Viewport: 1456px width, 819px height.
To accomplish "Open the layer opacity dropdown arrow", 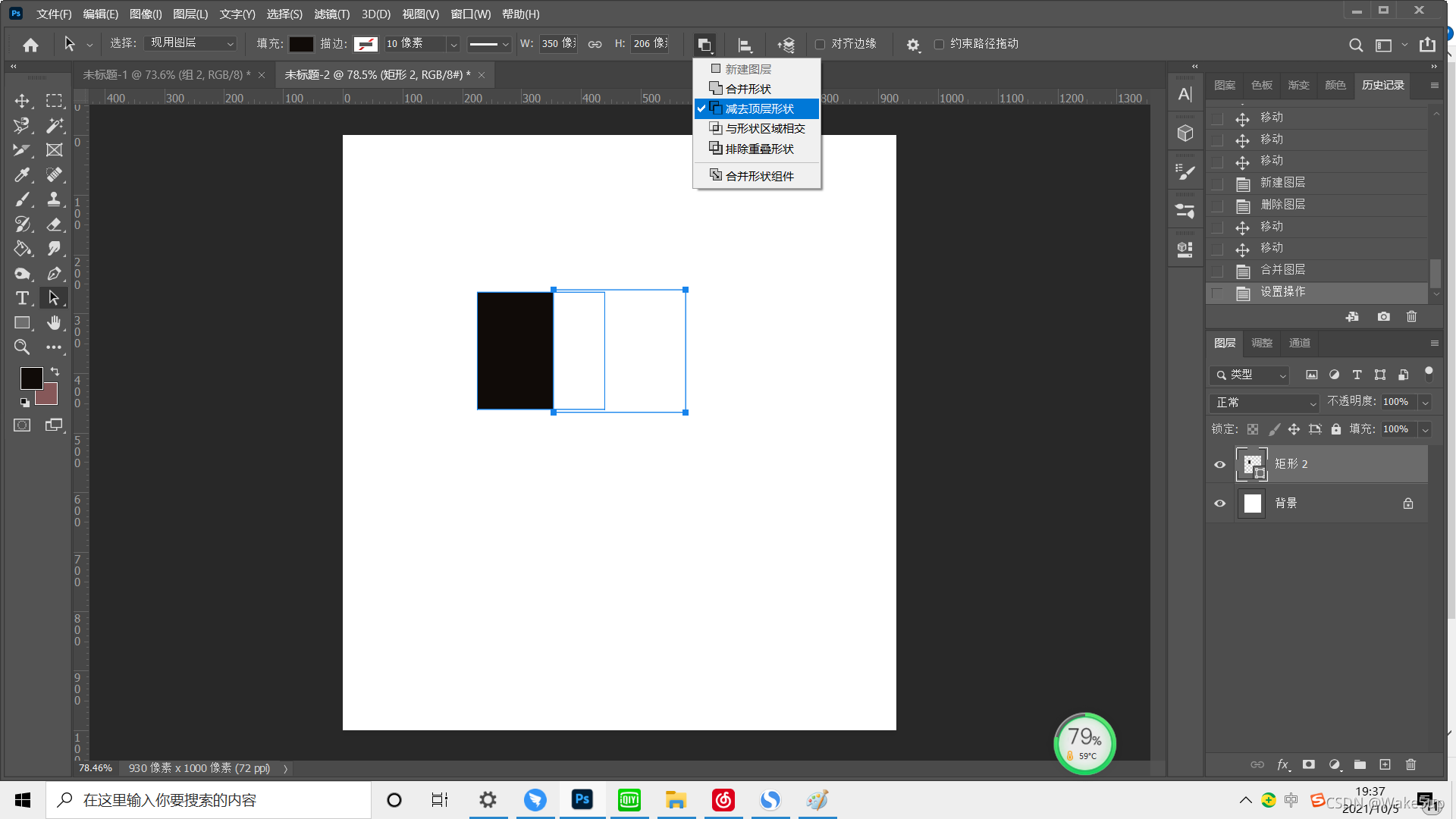I will [x=1425, y=402].
